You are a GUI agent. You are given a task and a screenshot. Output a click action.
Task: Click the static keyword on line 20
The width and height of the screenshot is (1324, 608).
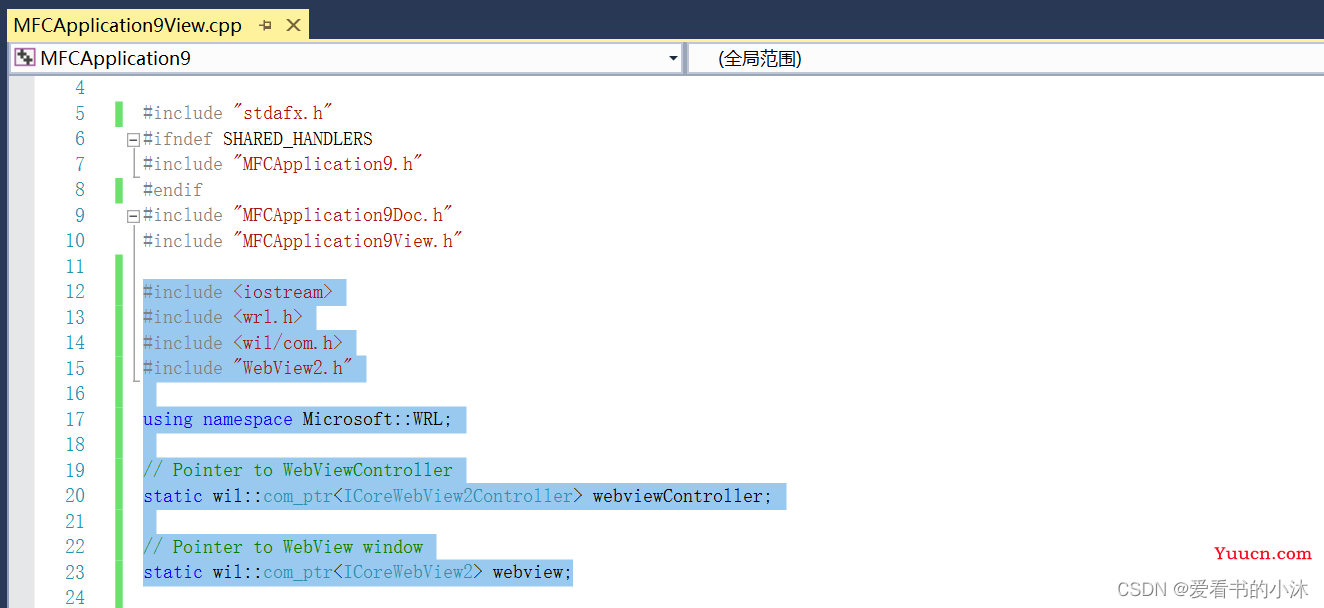[x=172, y=496]
